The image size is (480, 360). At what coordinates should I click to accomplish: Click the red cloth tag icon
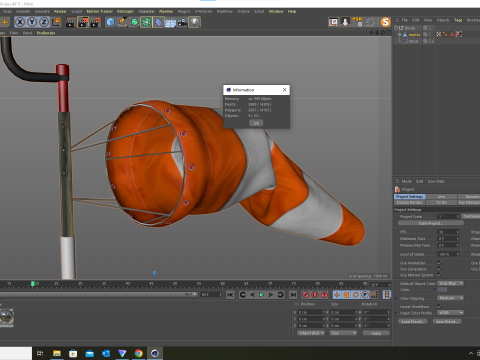pyautogui.click(x=459, y=34)
